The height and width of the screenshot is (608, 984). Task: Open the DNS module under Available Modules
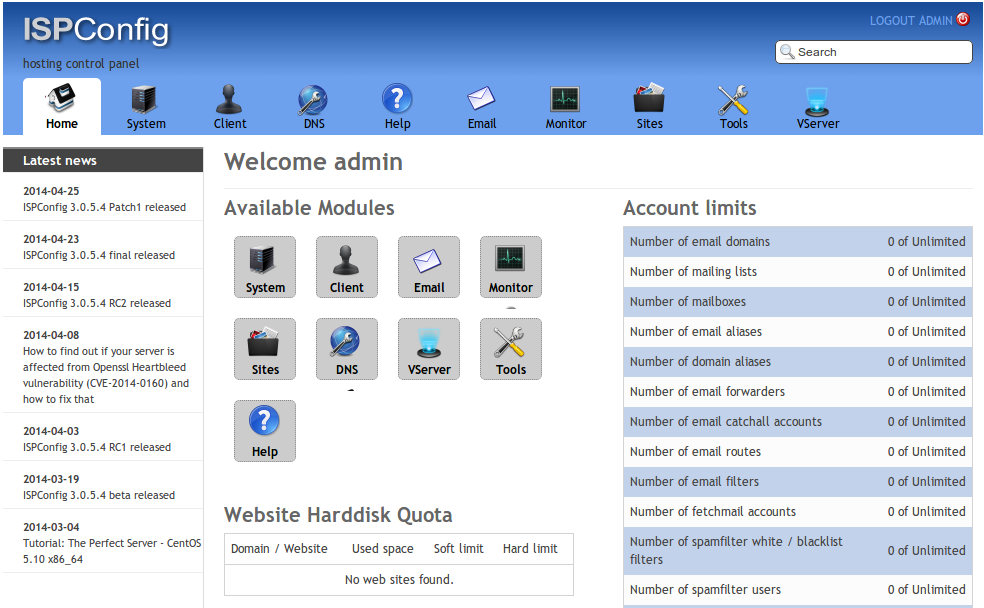coord(347,349)
